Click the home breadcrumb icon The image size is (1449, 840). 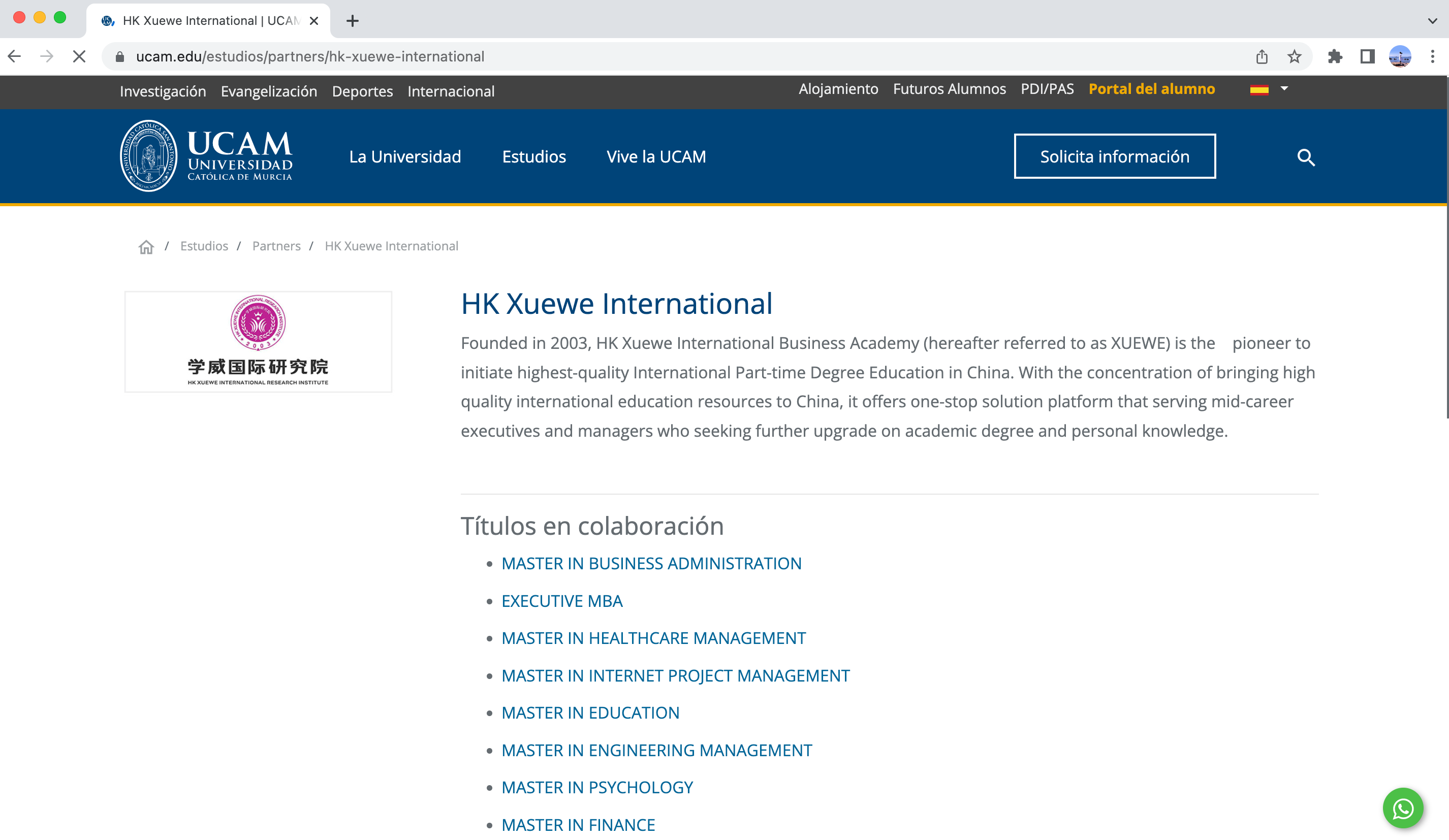pos(146,247)
